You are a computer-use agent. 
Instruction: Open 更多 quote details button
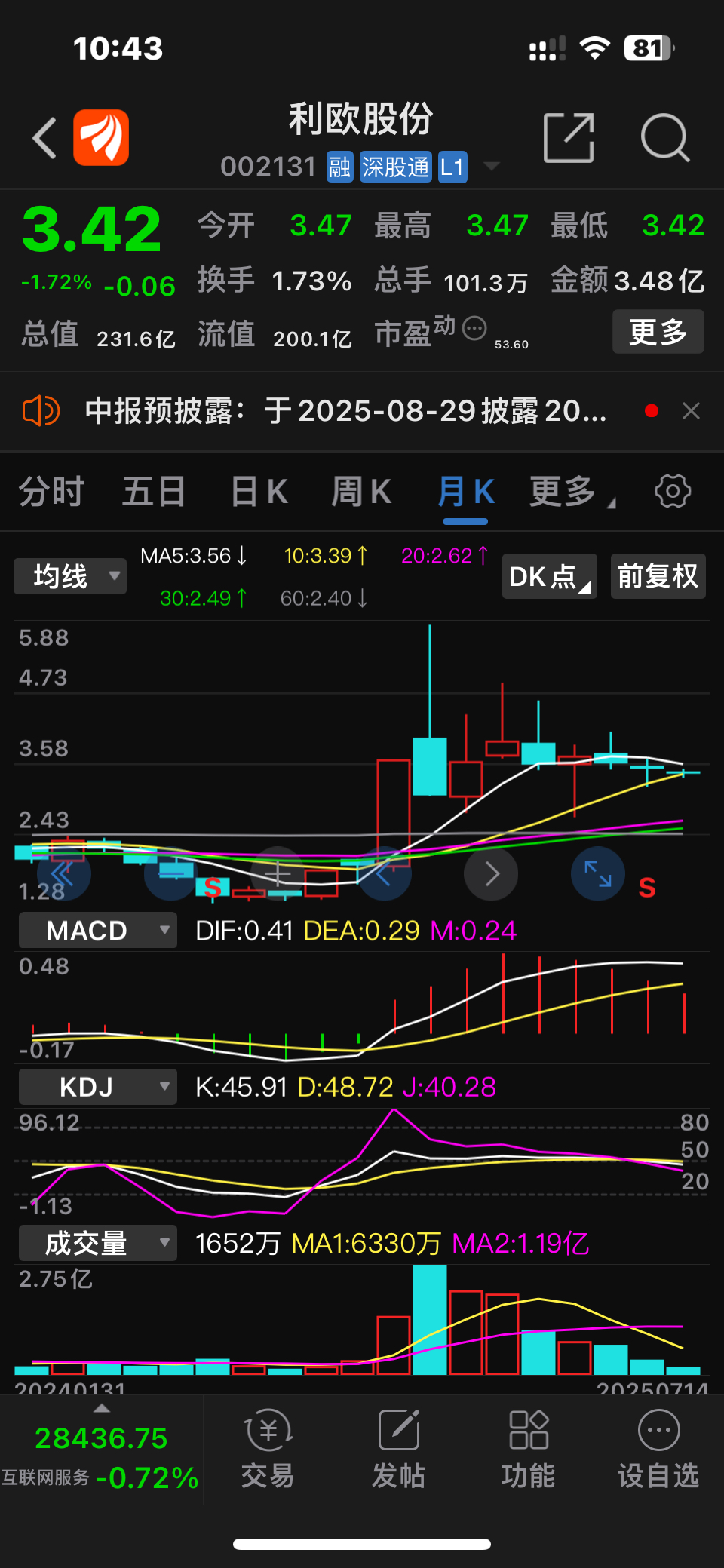coord(658,332)
